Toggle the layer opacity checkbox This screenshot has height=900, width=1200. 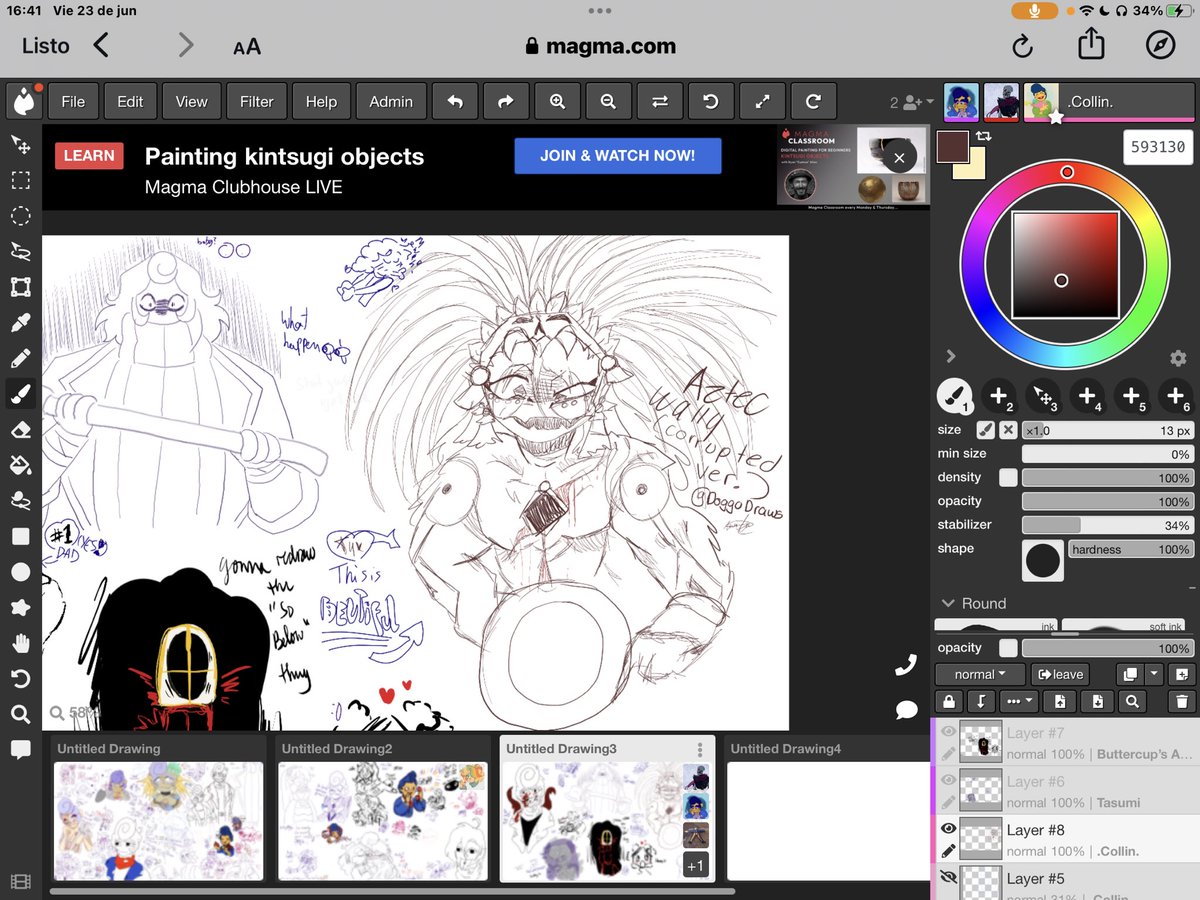(x=1008, y=648)
